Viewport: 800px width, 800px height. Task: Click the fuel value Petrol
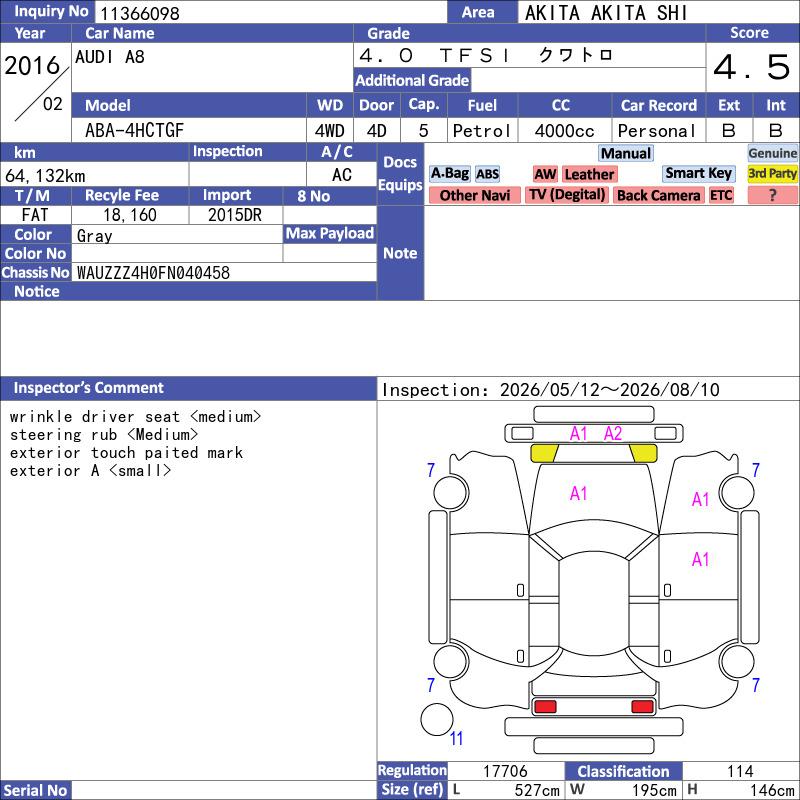482,131
